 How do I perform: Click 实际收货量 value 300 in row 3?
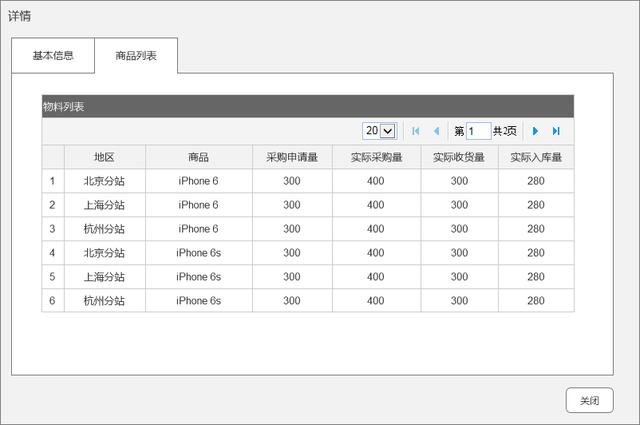(x=459, y=229)
